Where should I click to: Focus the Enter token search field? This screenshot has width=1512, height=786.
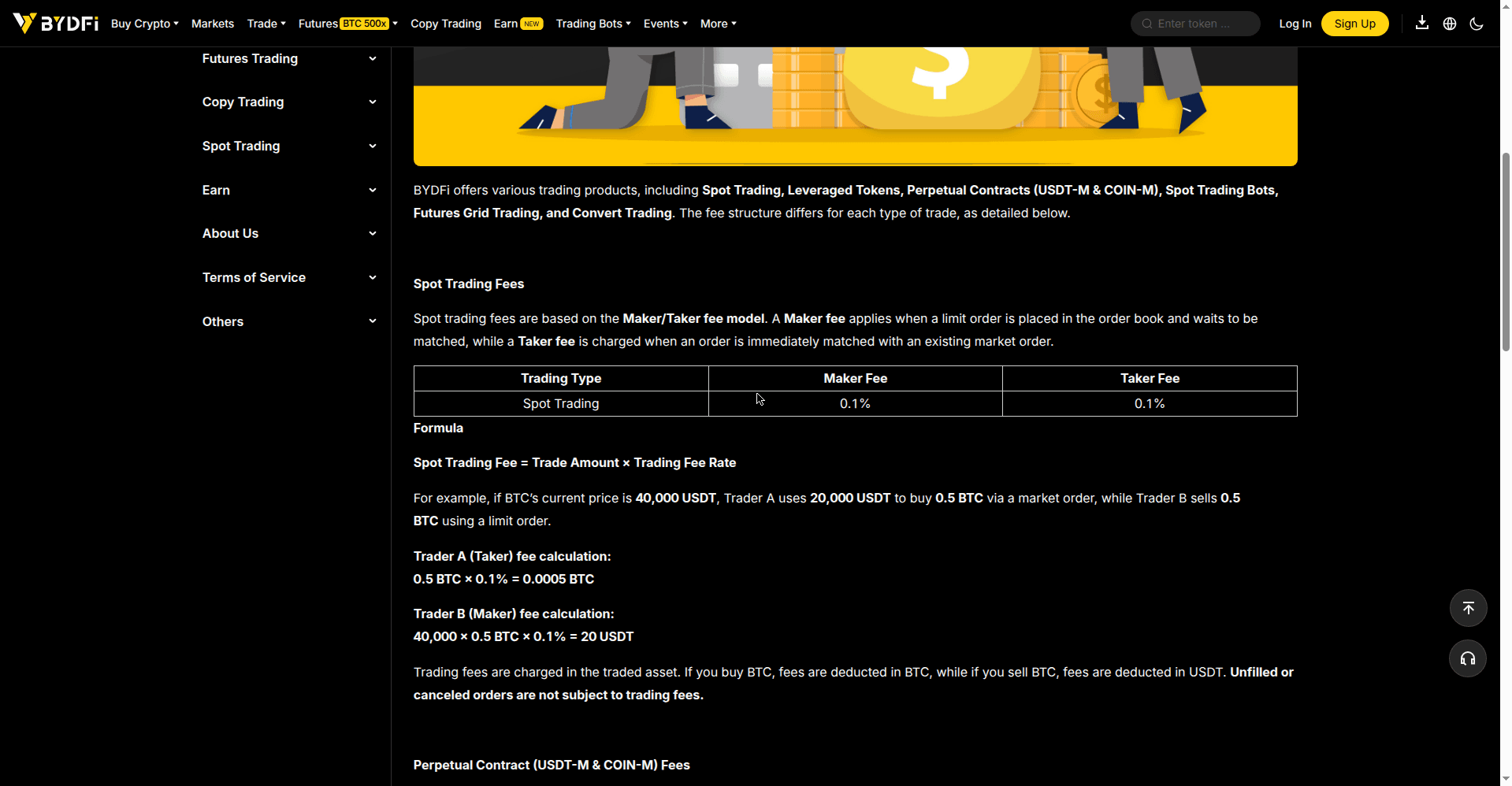pos(1195,24)
